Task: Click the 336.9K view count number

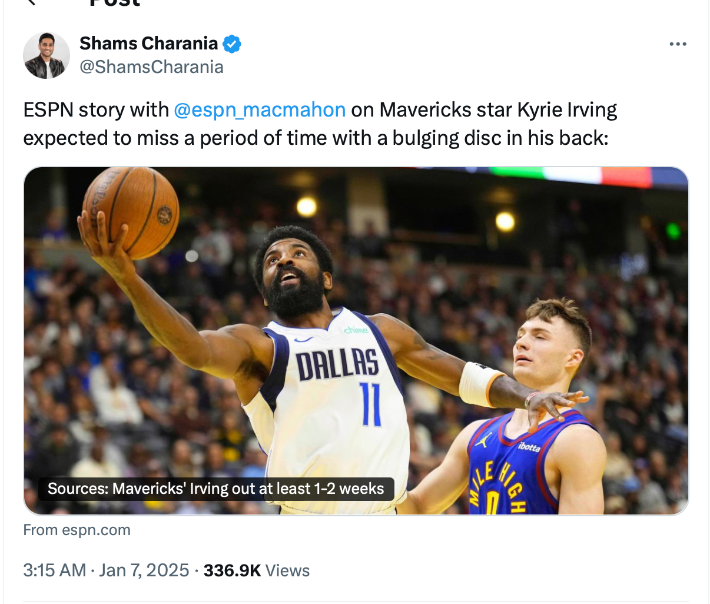Action: click(232, 571)
